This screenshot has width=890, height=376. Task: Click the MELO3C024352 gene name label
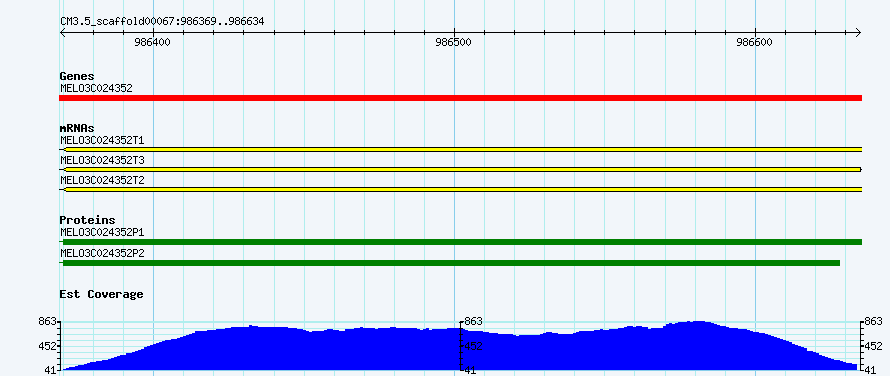pyautogui.click(x=96, y=88)
